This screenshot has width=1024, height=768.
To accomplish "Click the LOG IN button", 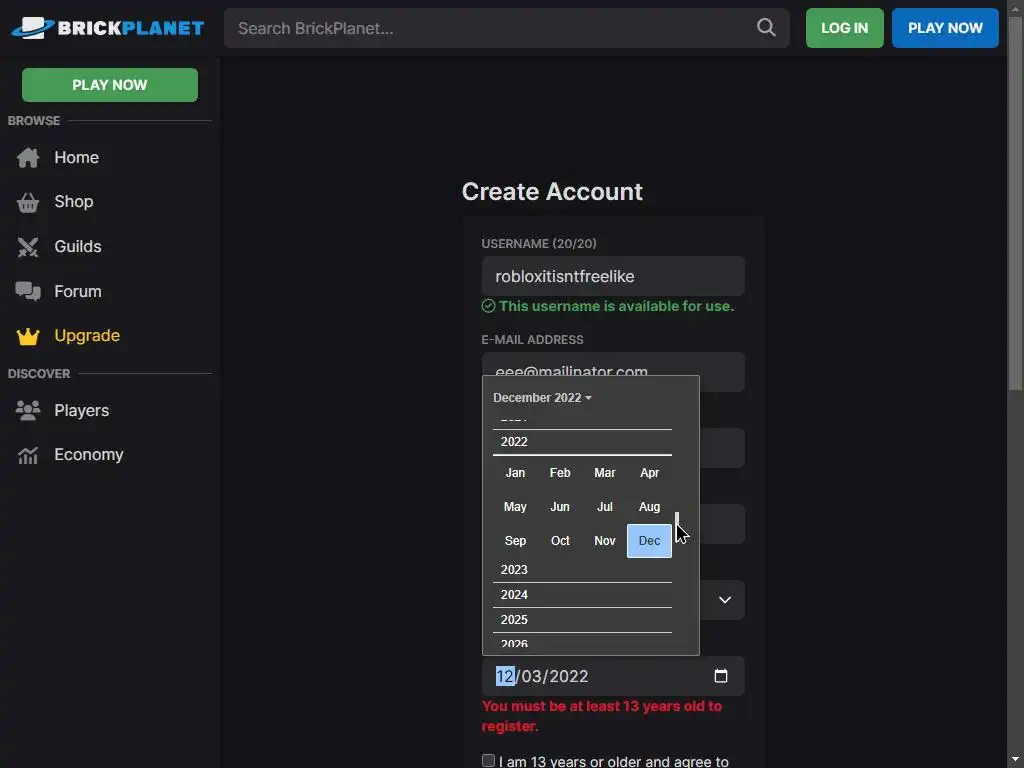I will coord(844,28).
